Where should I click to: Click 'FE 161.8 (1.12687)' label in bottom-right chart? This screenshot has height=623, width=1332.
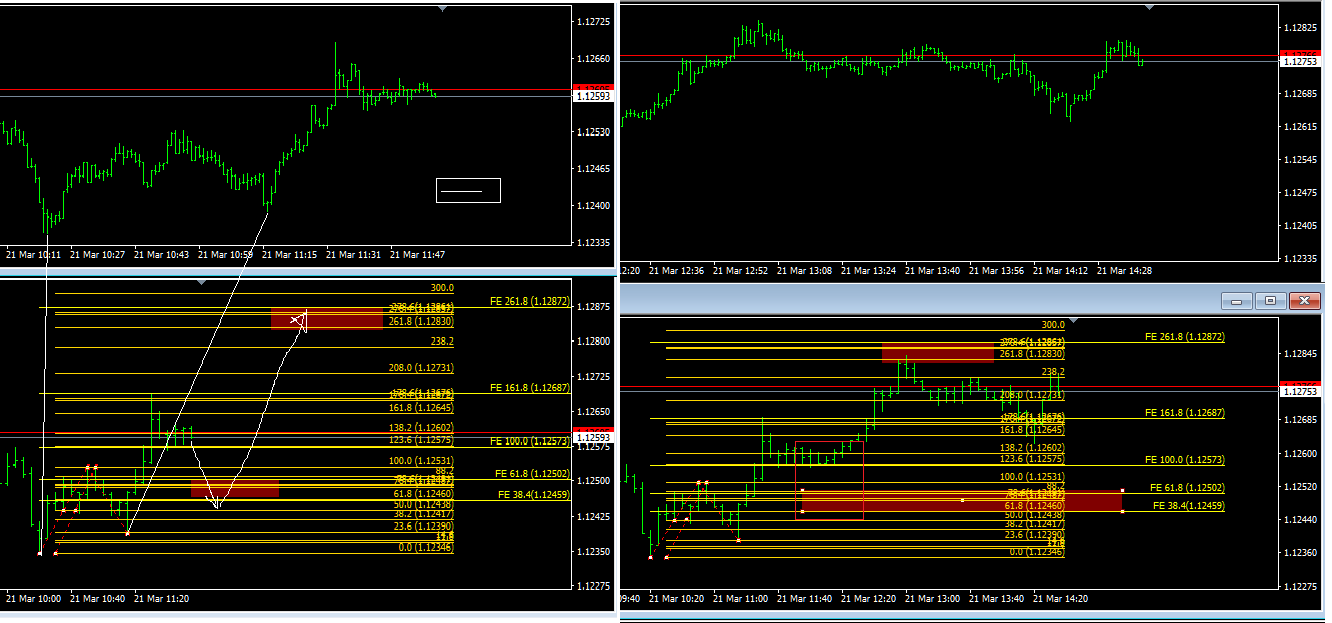[1185, 412]
